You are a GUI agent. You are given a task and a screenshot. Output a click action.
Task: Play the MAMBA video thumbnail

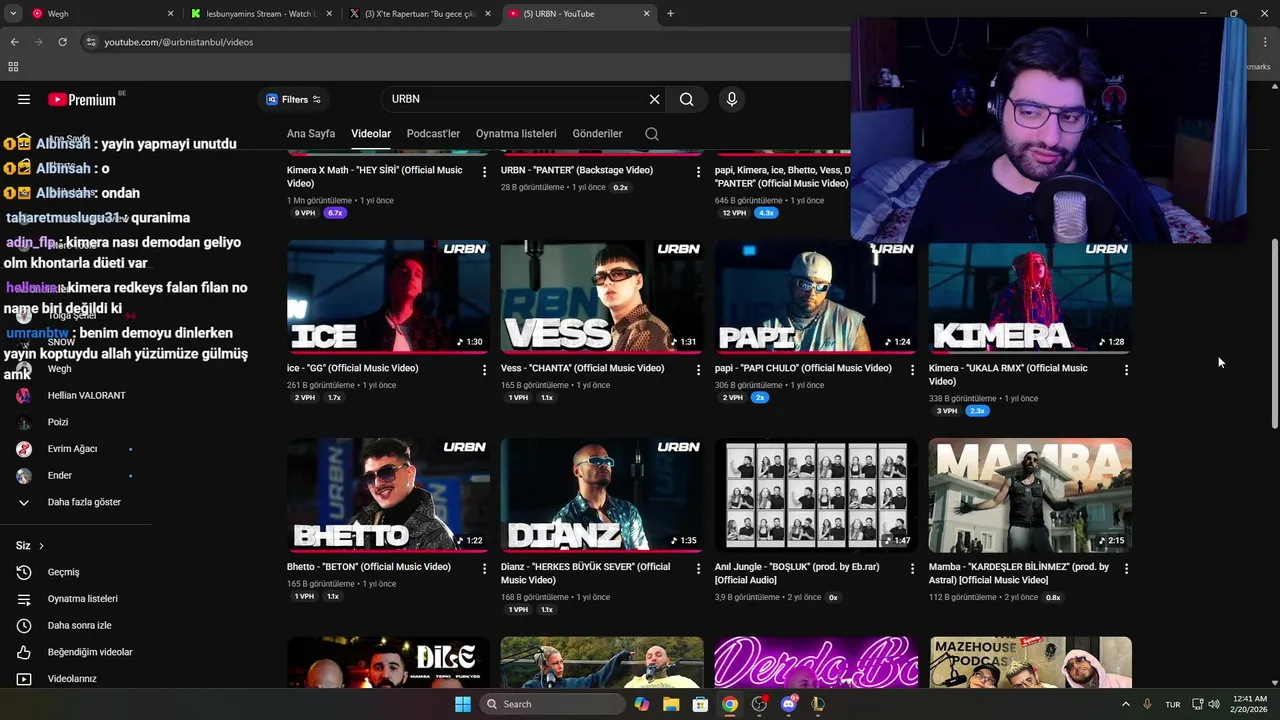pos(1030,495)
